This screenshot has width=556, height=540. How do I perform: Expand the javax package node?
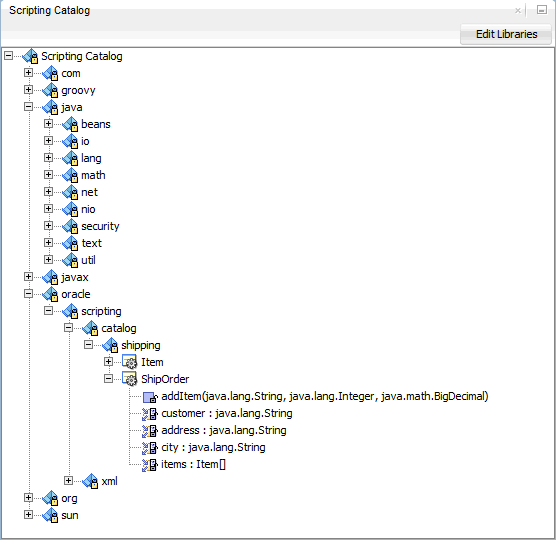tap(28, 277)
